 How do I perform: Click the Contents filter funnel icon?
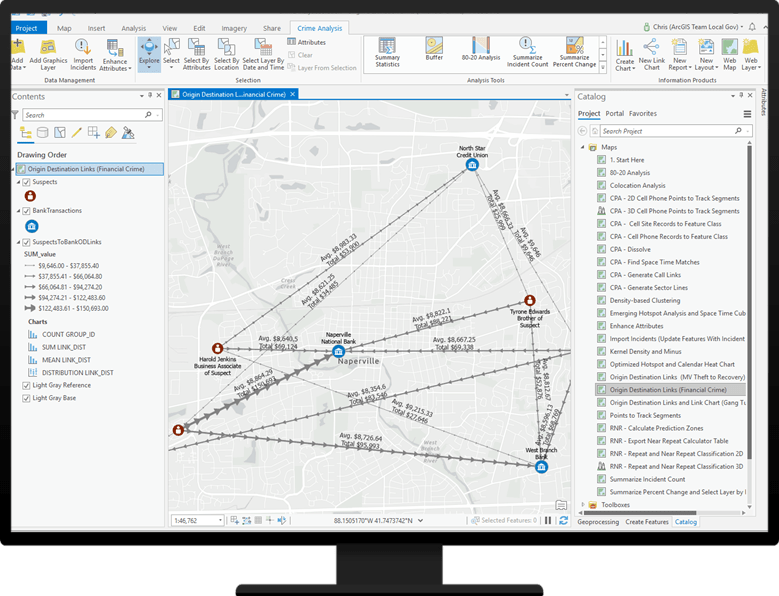[x=15, y=115]
